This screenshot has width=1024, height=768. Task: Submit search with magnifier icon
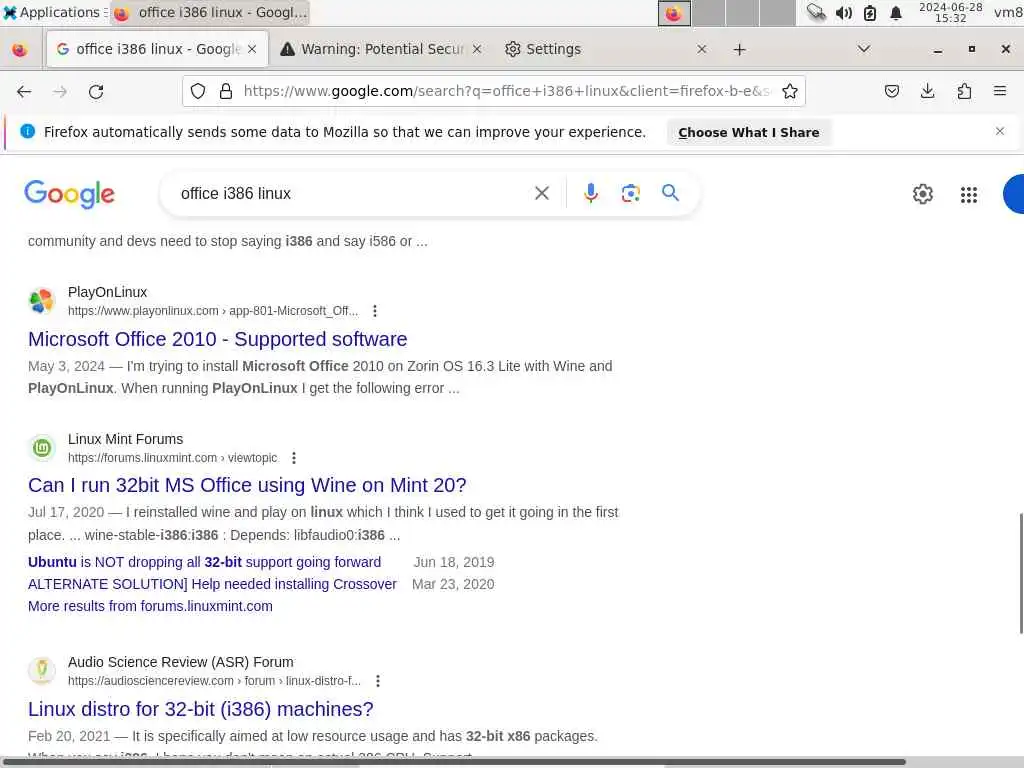670,193
